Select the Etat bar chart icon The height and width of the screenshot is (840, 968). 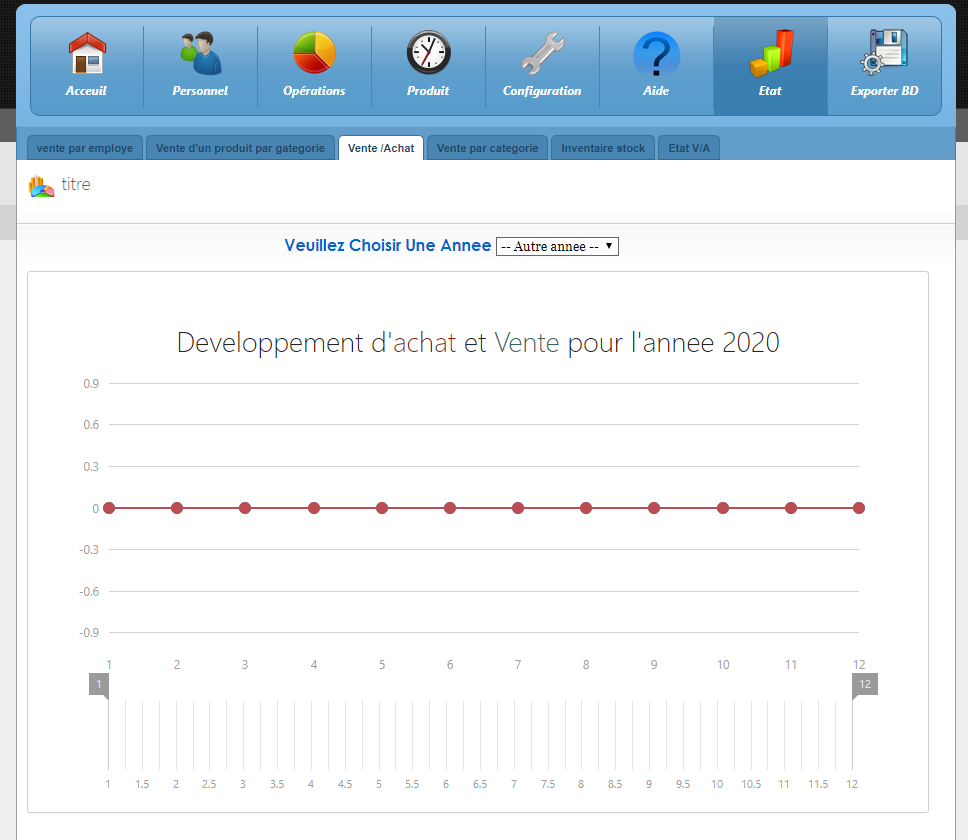(770, 54)
